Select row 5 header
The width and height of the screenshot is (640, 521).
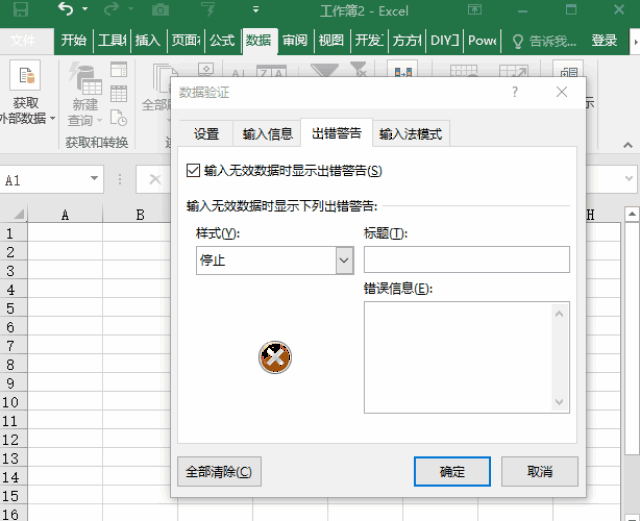coord(11,308)
